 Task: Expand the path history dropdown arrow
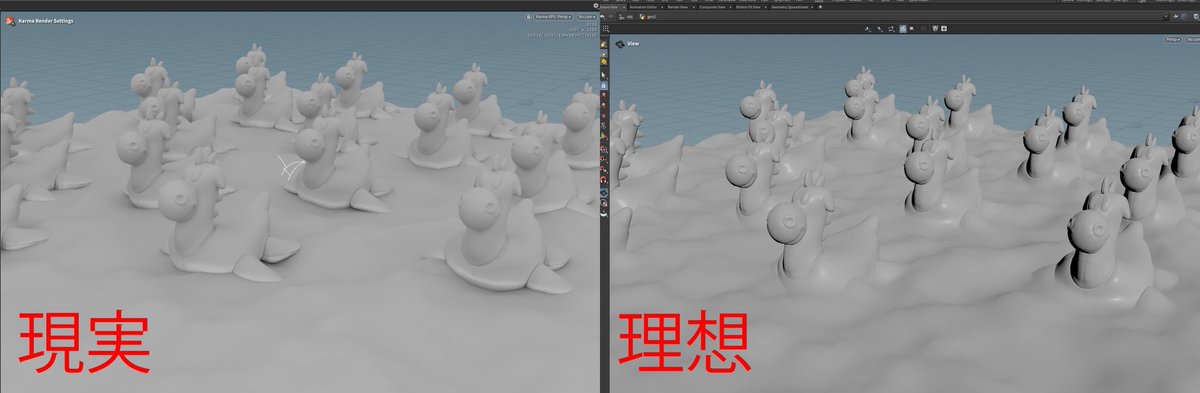coord(1166,17)
